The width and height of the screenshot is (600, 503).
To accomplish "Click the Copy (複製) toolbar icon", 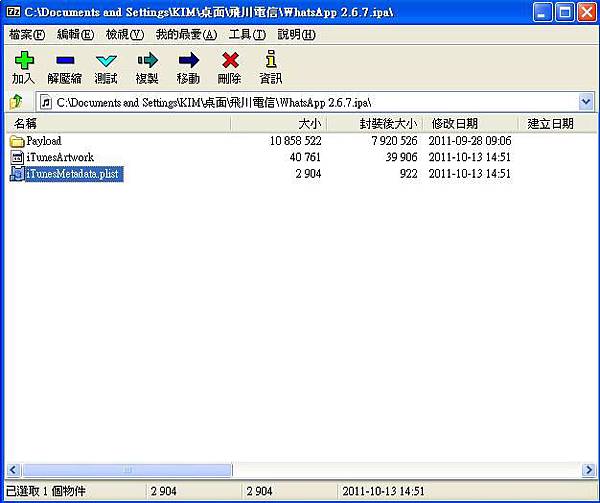I will click(148, 60).
